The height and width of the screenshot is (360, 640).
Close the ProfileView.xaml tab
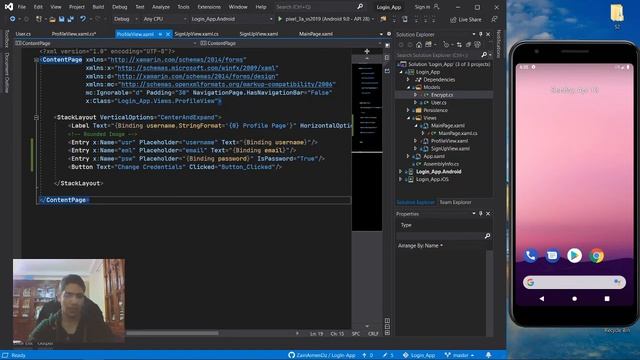point(168,34)
